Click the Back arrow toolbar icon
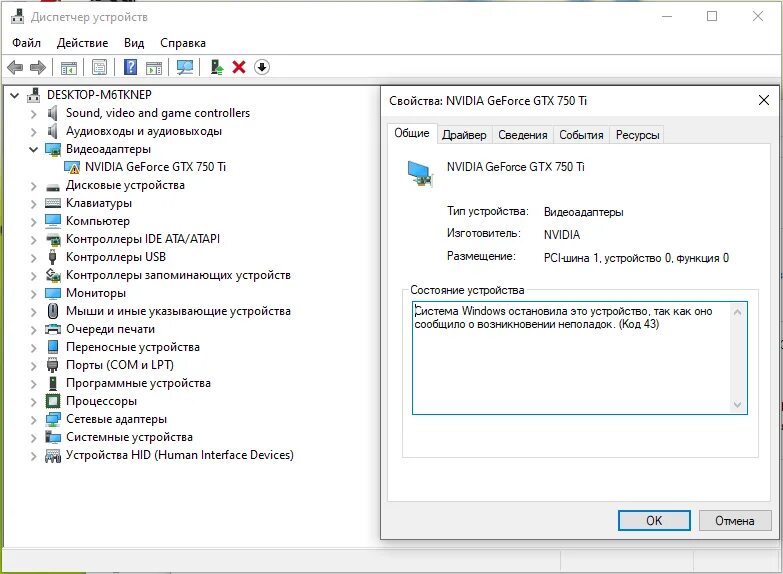This screenshot has width=783, height=574. [x=15, y=67]
